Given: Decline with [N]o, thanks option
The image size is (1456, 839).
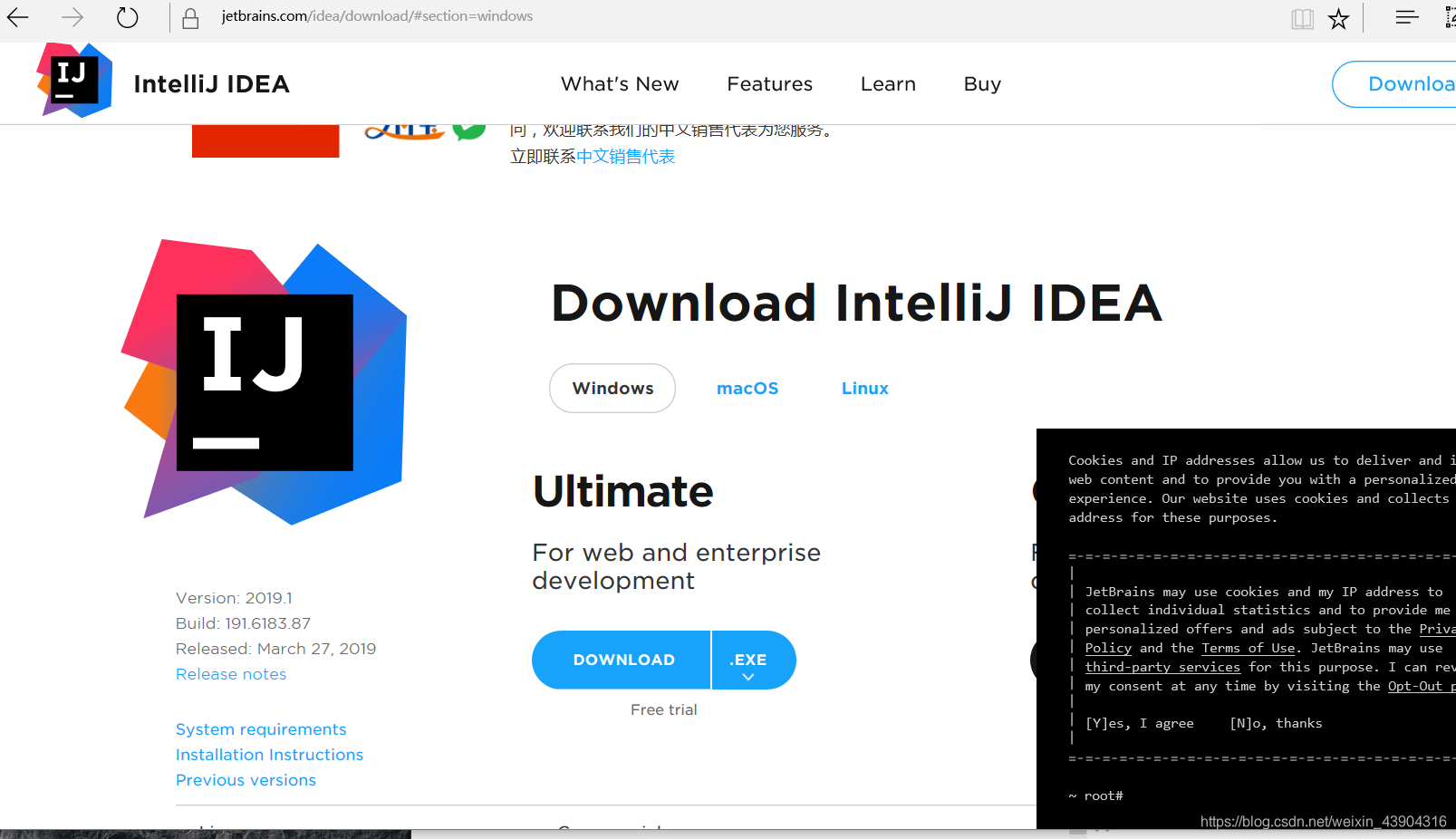Looking at the screenshot, I should point(1276,723).
